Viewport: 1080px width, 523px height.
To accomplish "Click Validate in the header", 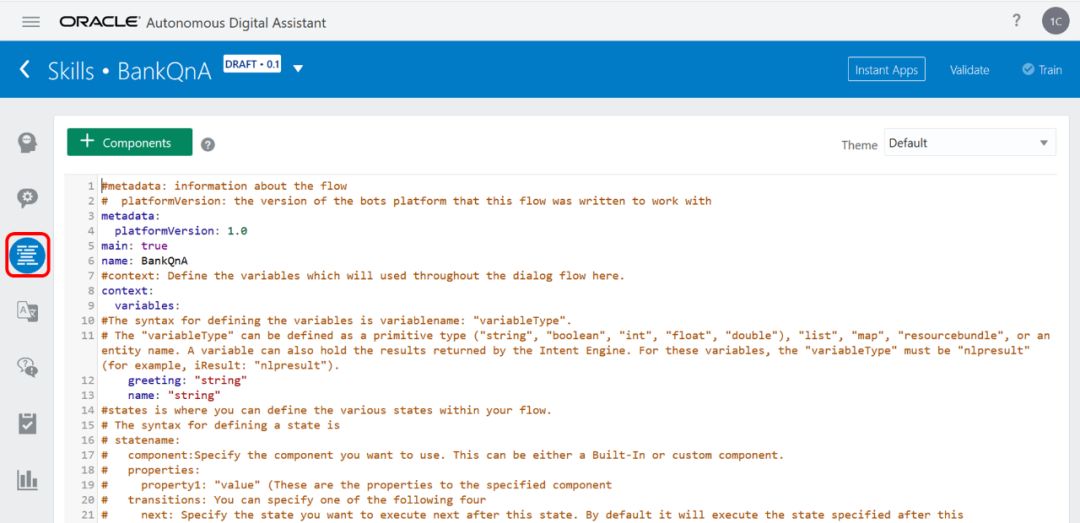I will pos(969,70).
